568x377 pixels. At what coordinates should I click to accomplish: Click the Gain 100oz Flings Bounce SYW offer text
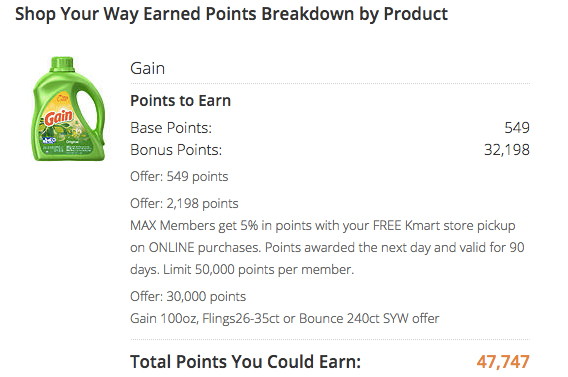coord(285,319)
